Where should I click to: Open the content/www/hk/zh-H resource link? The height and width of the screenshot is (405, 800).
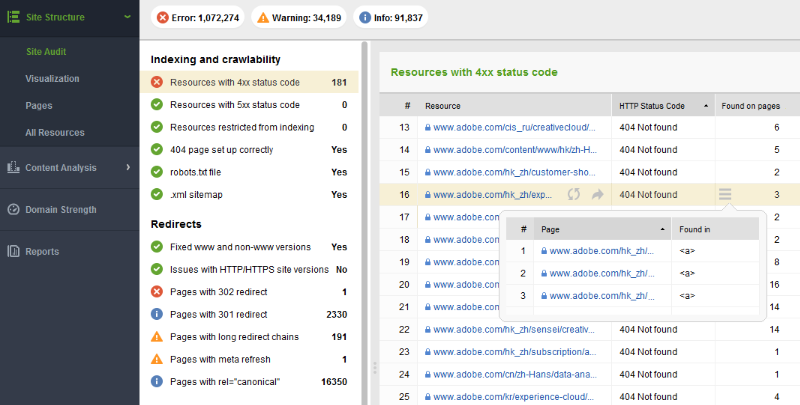[x=515, y=149]
